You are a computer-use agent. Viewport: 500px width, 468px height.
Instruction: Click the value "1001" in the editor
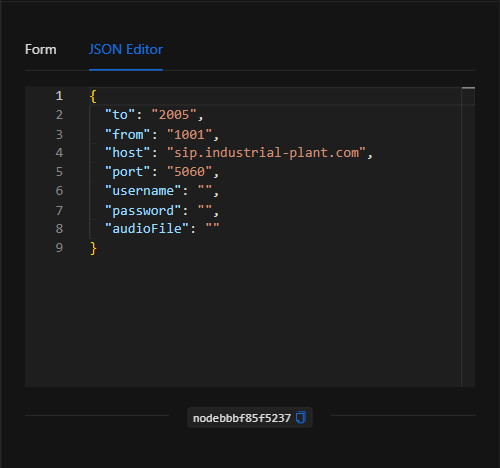(189, 135)
